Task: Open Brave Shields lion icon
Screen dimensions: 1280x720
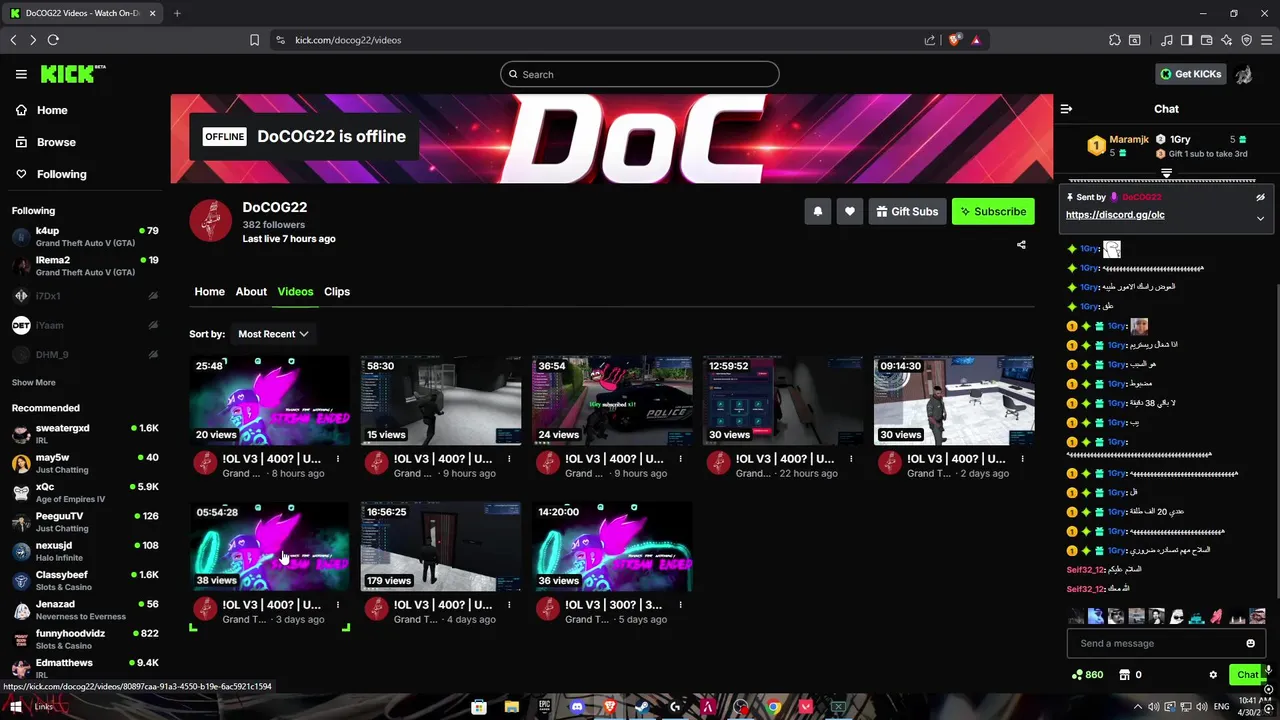Action: click(x=955, y=40)
